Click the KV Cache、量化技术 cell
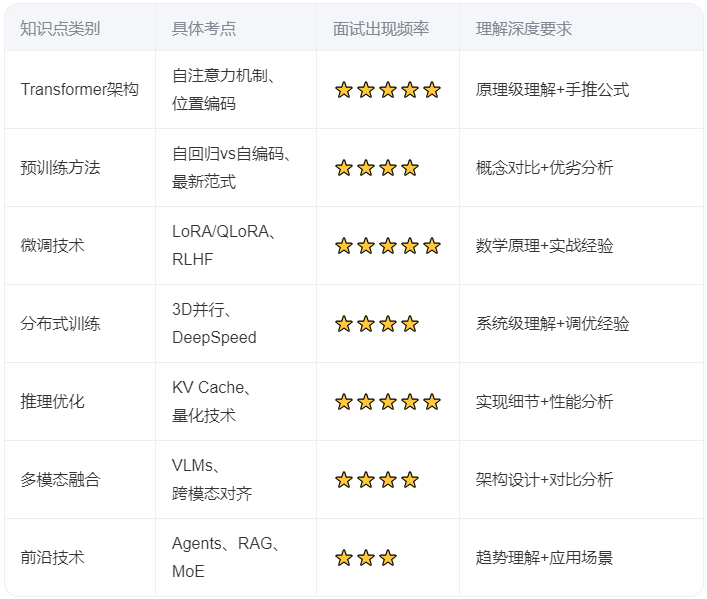This screenshot has width=707, height=599. coord(211,402)
